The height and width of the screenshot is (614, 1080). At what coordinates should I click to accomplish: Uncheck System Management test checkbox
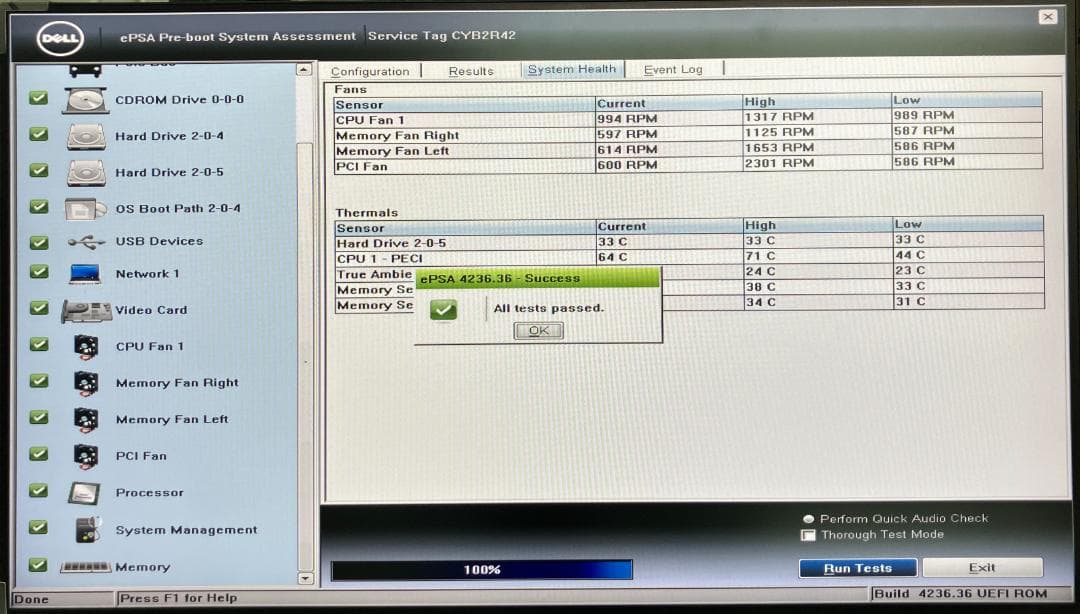pos(38,529)
